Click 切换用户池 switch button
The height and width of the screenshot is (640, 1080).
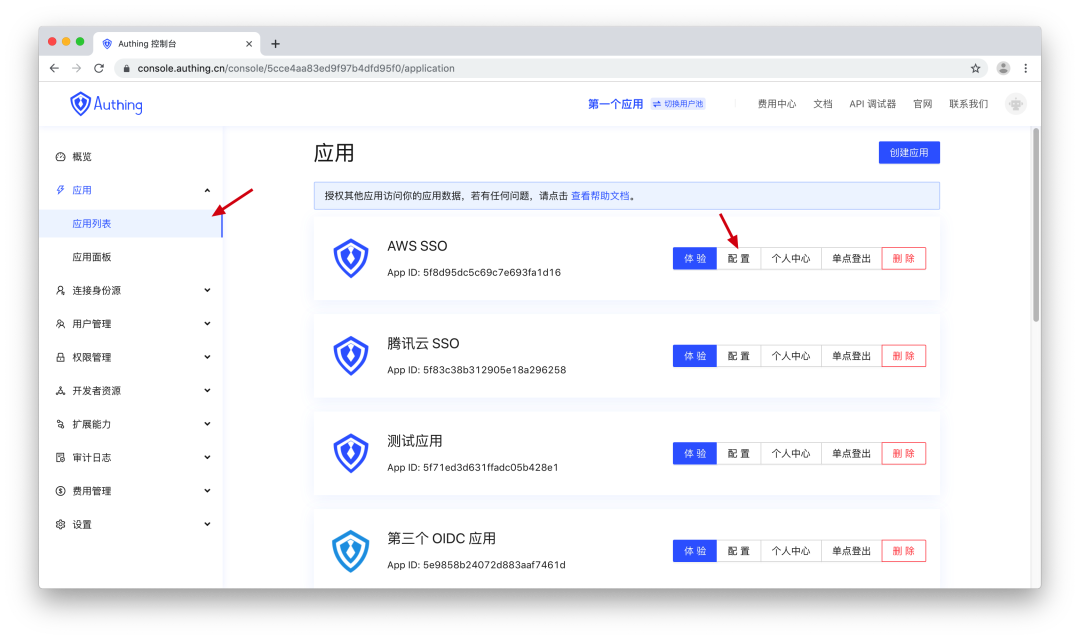[x=678, y=104]
